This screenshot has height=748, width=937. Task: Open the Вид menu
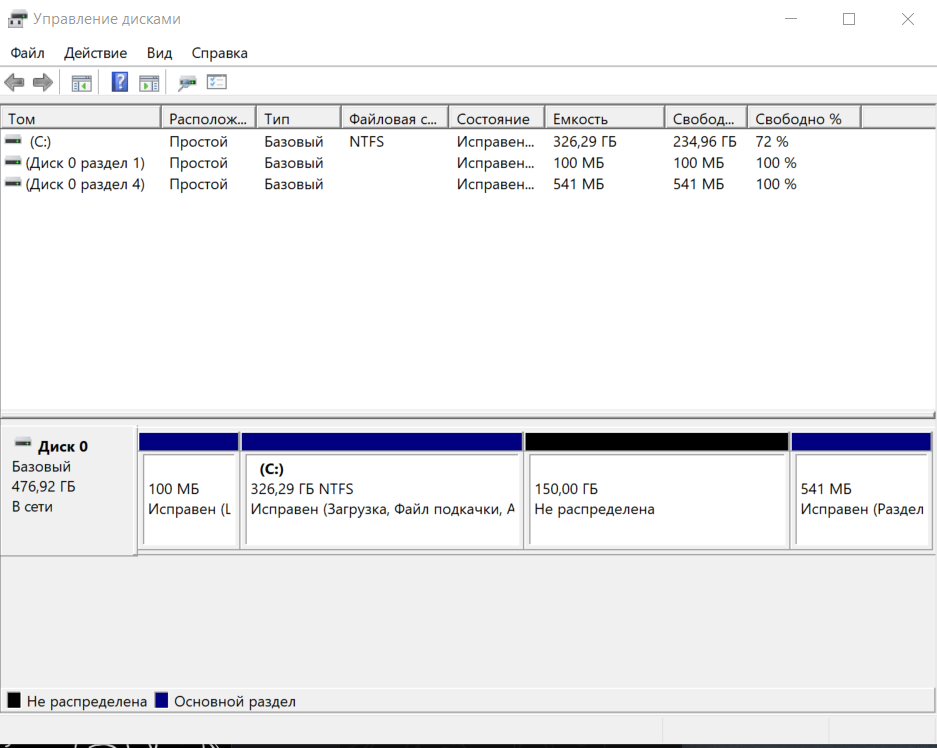[x=158, y=53]
